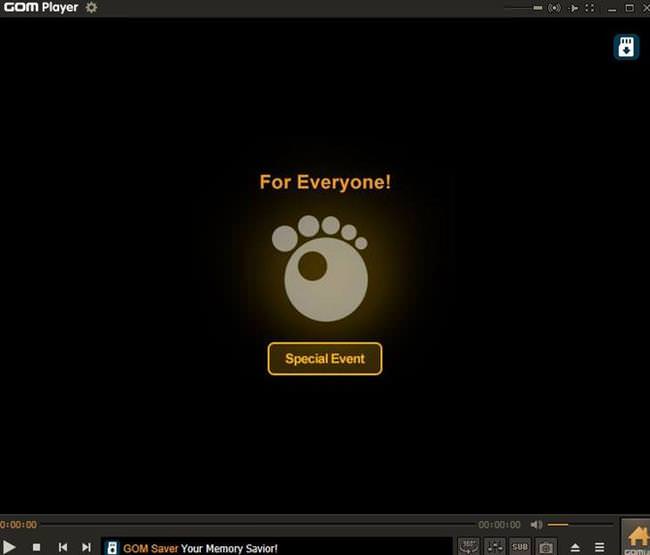
Task: Show the playlist hamburger icon
Action: (599, 547)
